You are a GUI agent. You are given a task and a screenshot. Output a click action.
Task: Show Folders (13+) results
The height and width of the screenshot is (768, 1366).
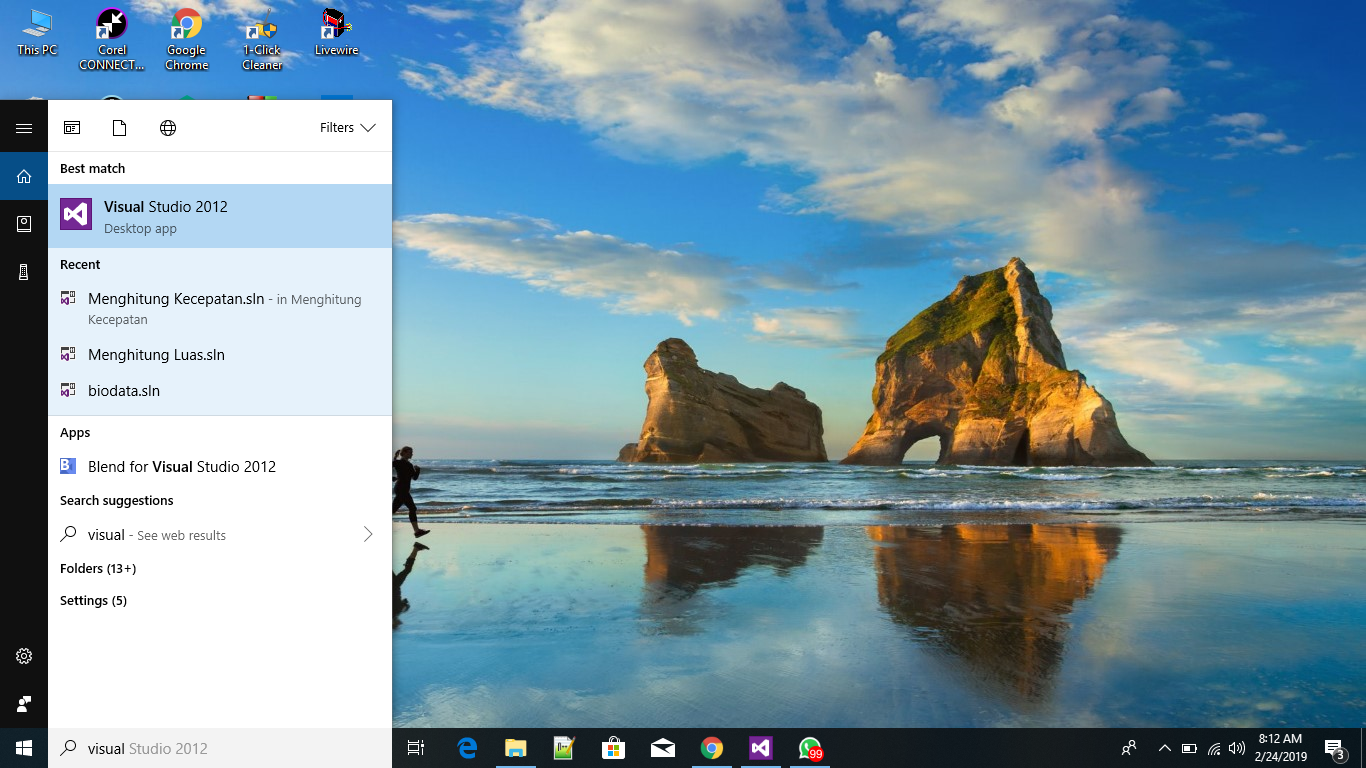pyautogui.click(x=98, y=568)
